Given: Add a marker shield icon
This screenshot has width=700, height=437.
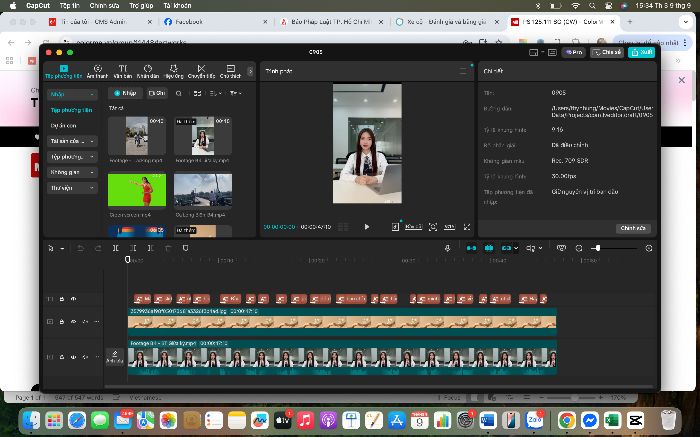Looking at the screenshot, I should point(185,248).
